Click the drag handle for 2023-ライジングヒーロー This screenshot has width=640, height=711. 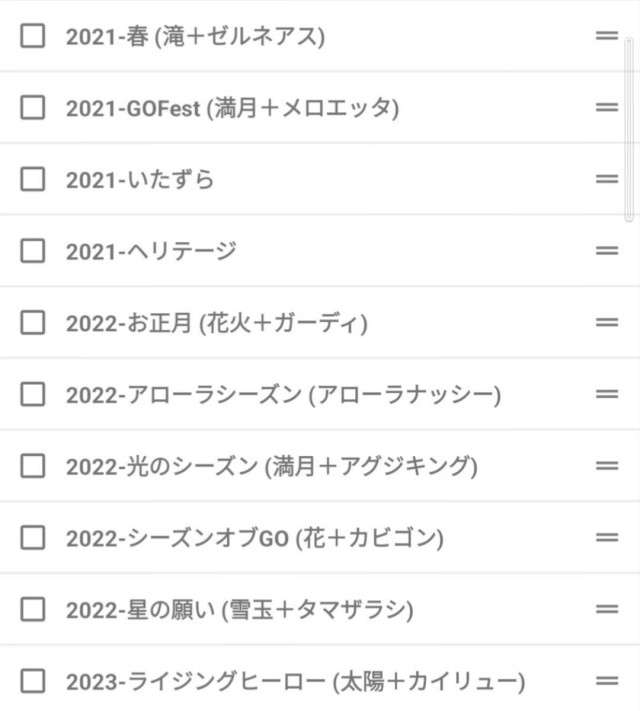point(607,681)
